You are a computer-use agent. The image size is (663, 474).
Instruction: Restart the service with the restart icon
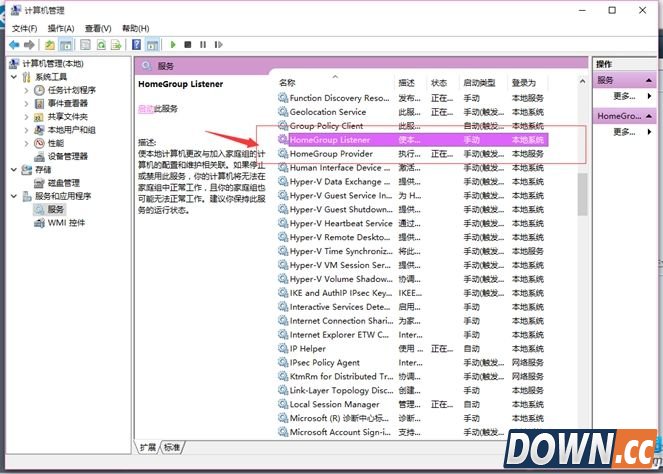pyautogui.click(x=218, y=44)
